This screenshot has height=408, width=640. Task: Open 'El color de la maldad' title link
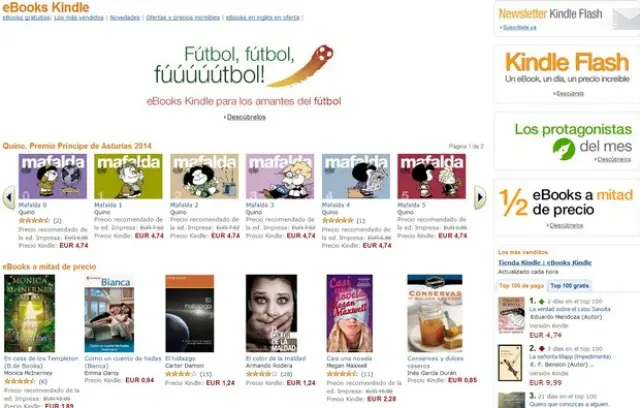276,358
